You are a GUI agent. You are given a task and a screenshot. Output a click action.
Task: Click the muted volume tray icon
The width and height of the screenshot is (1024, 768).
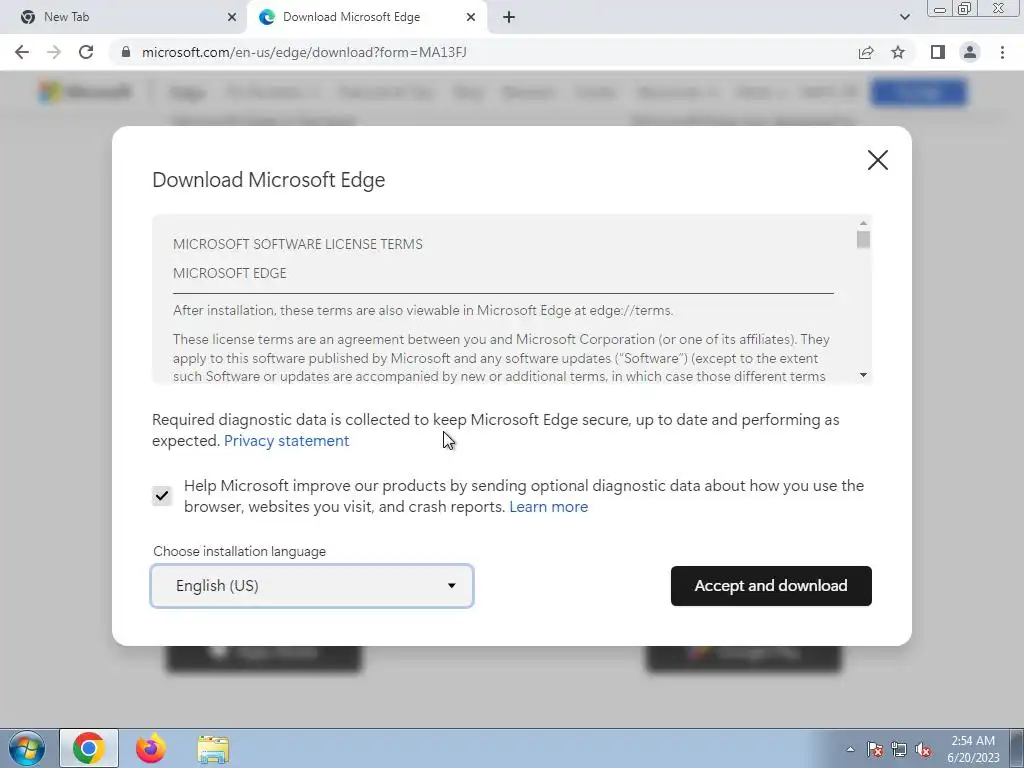[x=923, y=750]
